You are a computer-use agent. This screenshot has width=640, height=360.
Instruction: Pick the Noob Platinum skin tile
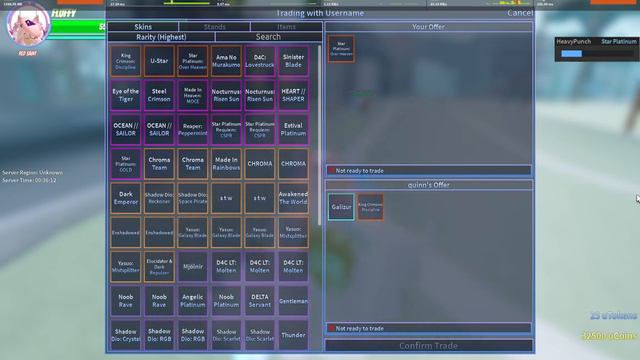tap(226, 301)
